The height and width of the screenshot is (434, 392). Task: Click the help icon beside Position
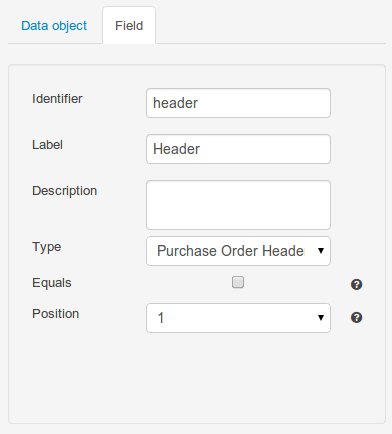[356, 317]
